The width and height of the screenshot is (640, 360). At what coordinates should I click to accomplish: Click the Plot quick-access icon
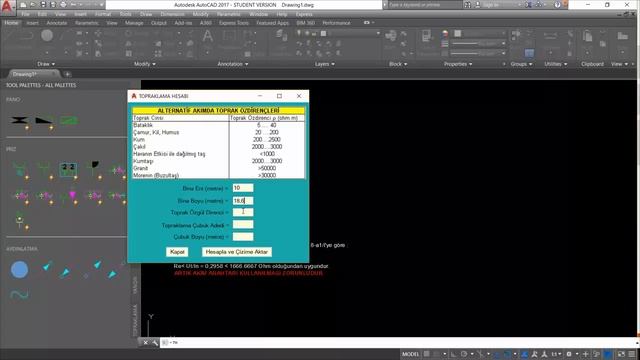pos(63,5)
